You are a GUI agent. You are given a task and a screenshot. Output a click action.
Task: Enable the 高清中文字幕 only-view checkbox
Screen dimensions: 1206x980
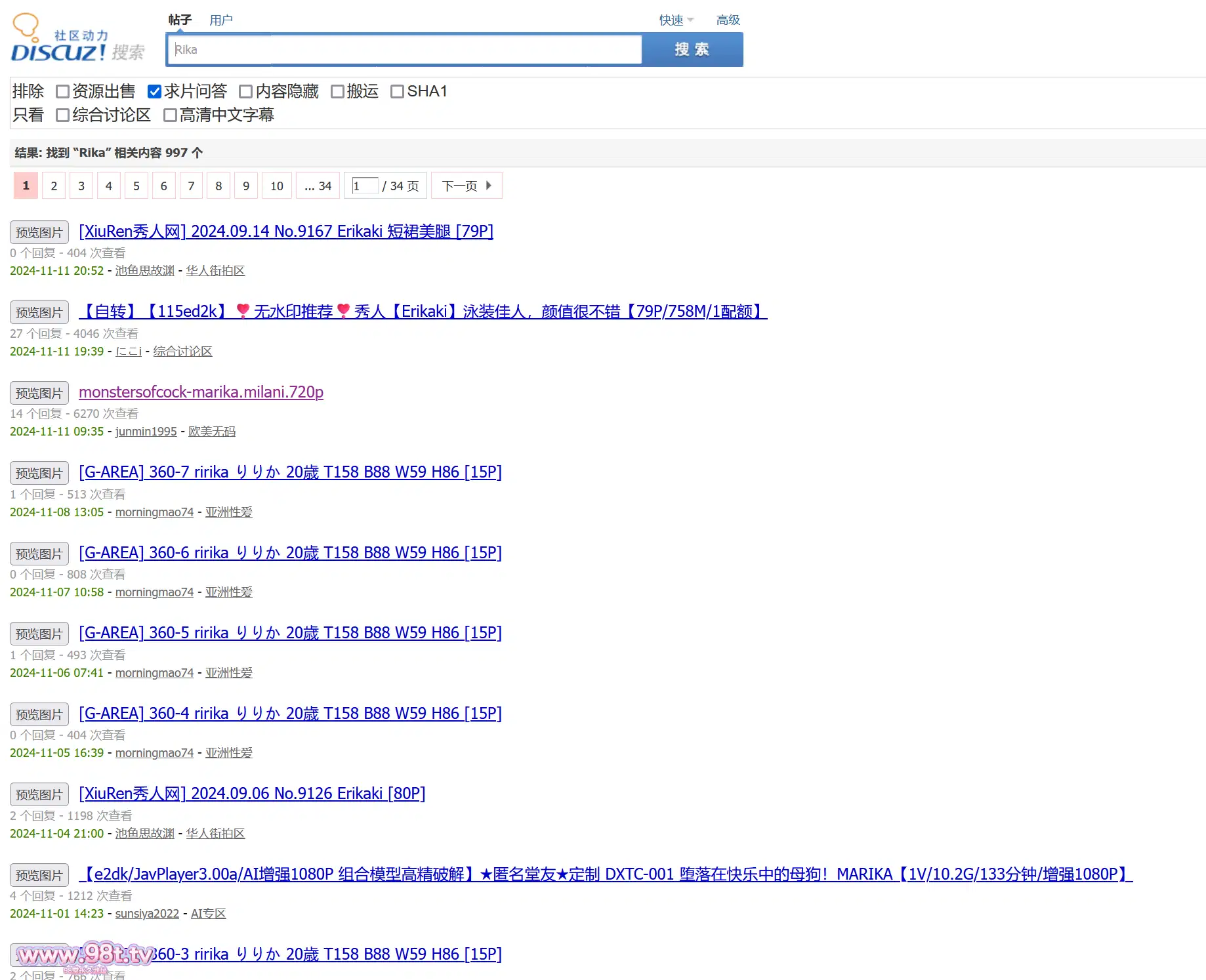tap(170, 115)
